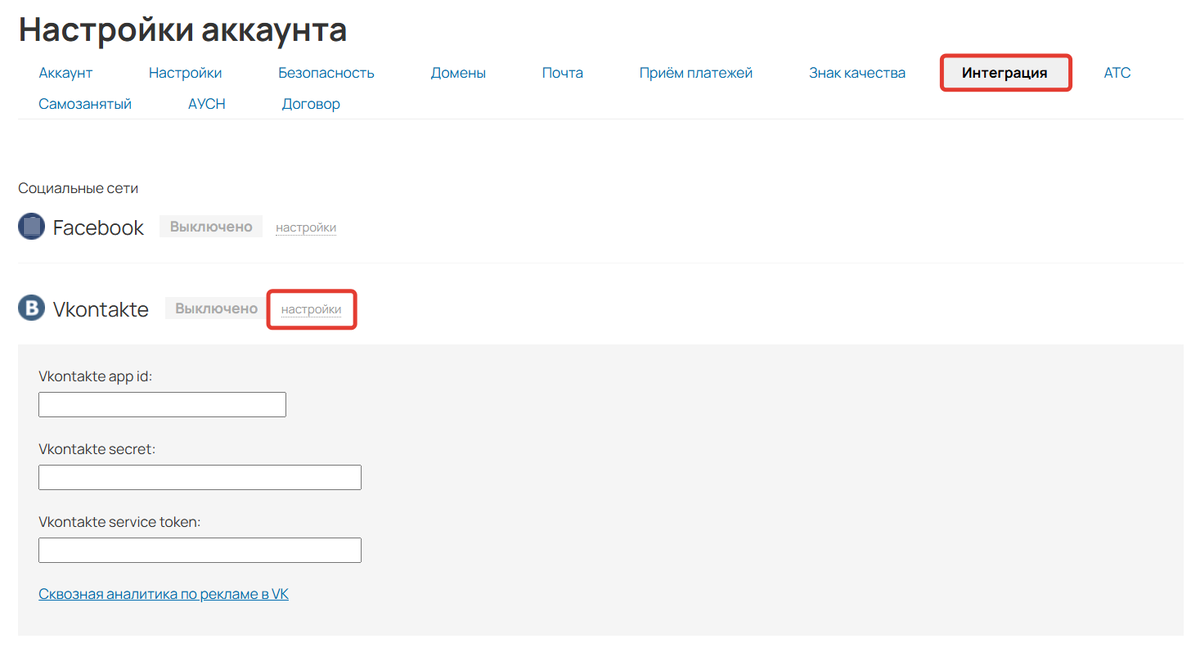Click the Facebook social network icon
The image size is (1200, 648).
[30, 226]
